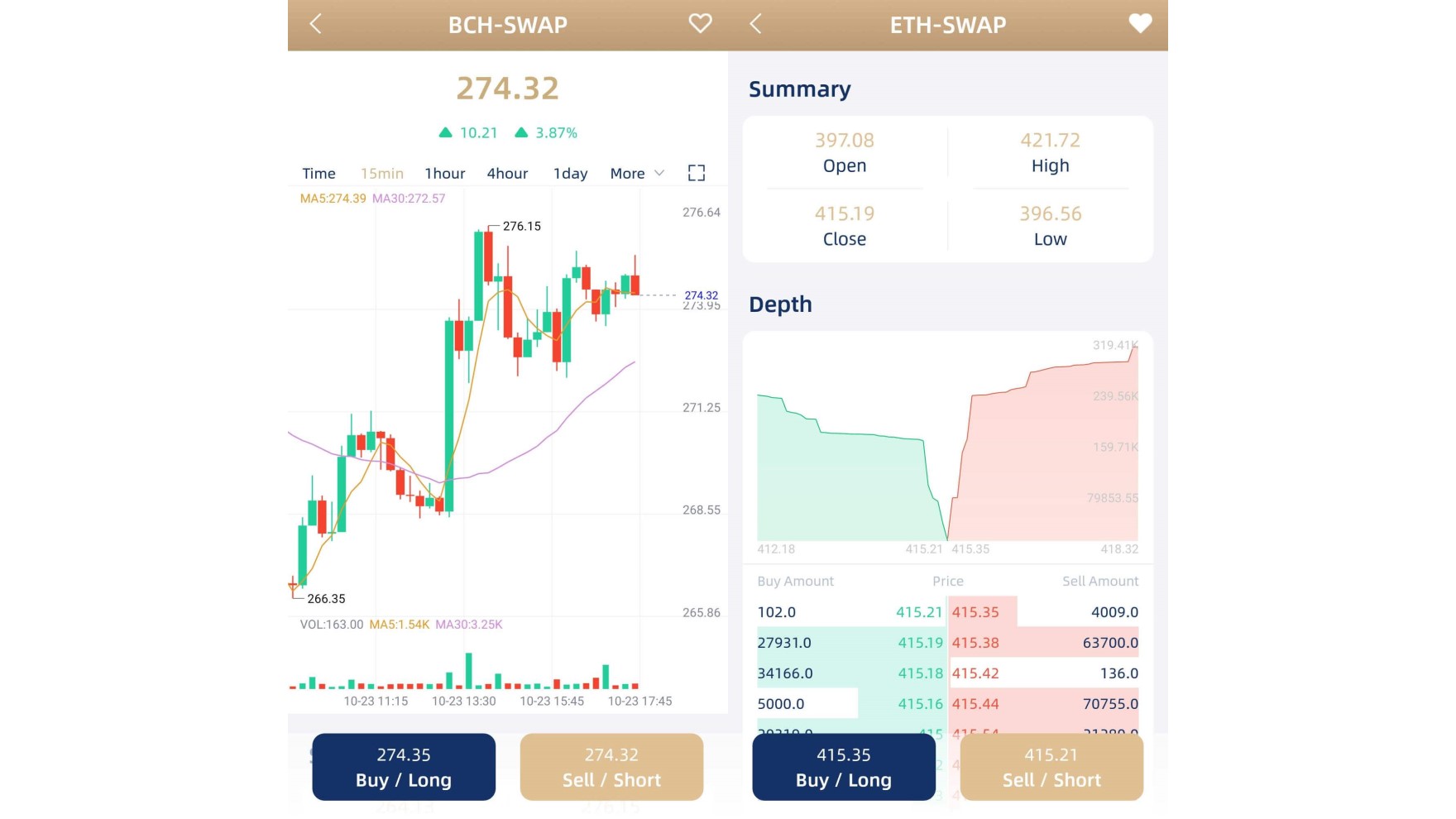This screenshot has height=819, width=1456.
Task: Switch chart to 1day interval
Action: coord(570,174)
